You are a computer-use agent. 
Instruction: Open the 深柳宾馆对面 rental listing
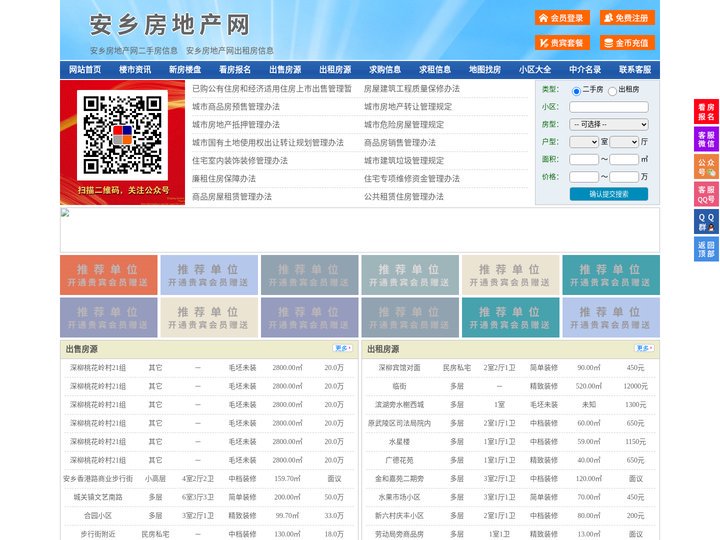pos(399,368)
